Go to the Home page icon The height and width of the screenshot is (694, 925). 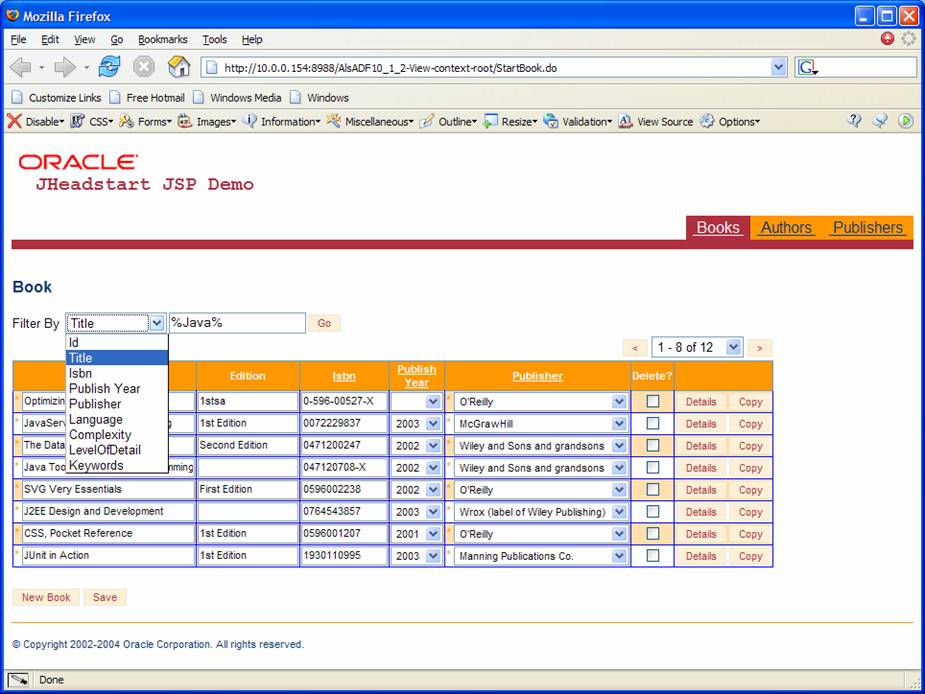pos(179,67)
